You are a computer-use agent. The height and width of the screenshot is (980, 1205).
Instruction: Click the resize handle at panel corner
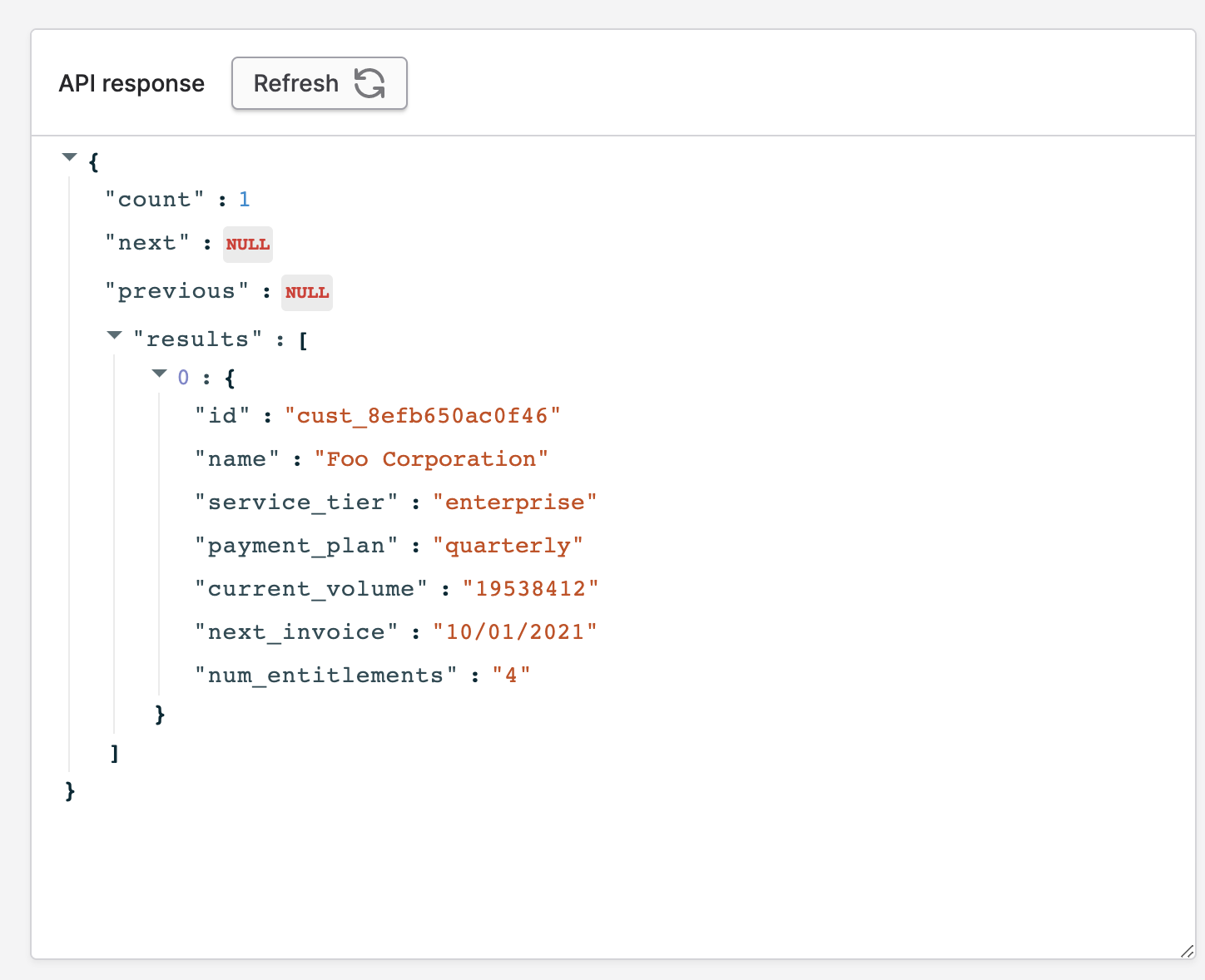1188,951
